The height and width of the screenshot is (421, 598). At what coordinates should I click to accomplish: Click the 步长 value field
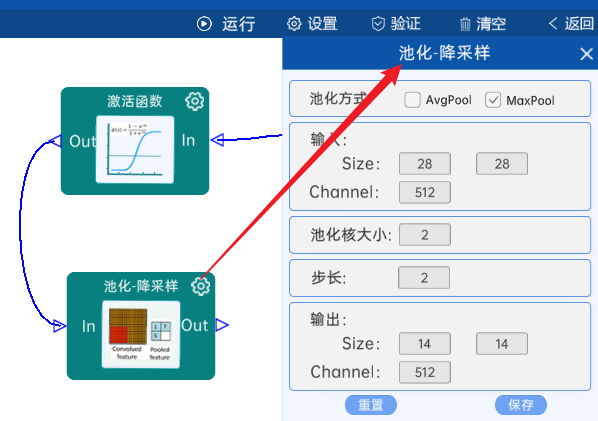424,278
